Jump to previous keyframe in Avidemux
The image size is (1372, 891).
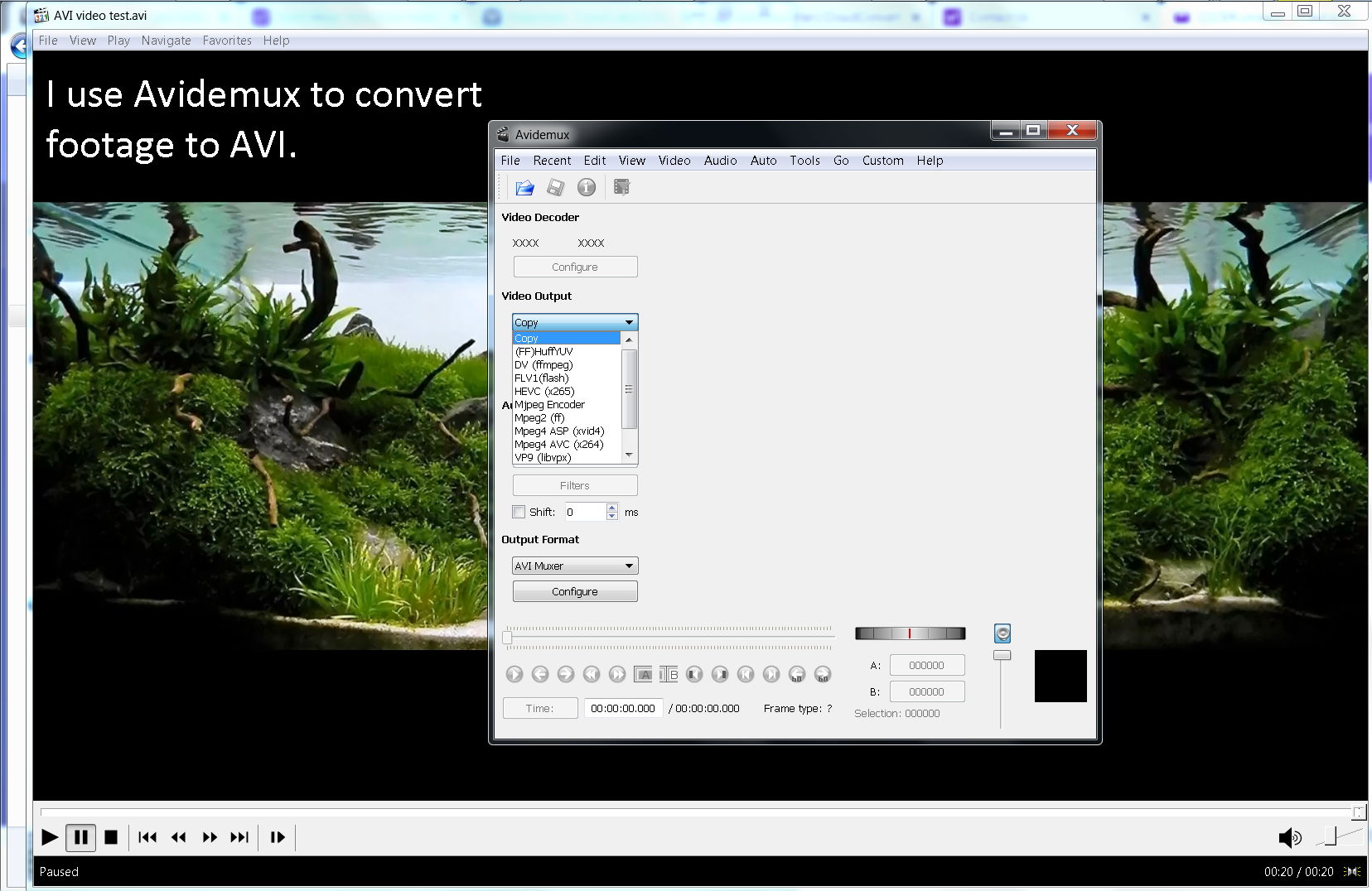(592, 674)
